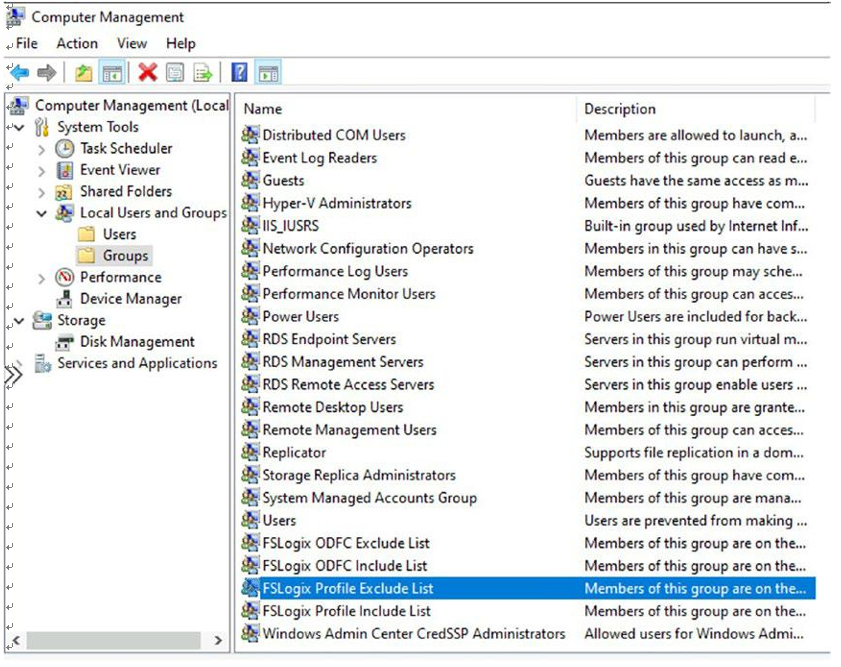
Task: Expand the Services and Applications node
Action: [x=19, y=364]
